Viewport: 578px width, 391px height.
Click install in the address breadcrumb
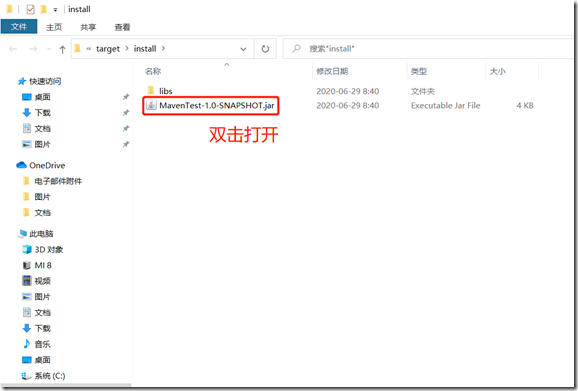click(145, 49)
